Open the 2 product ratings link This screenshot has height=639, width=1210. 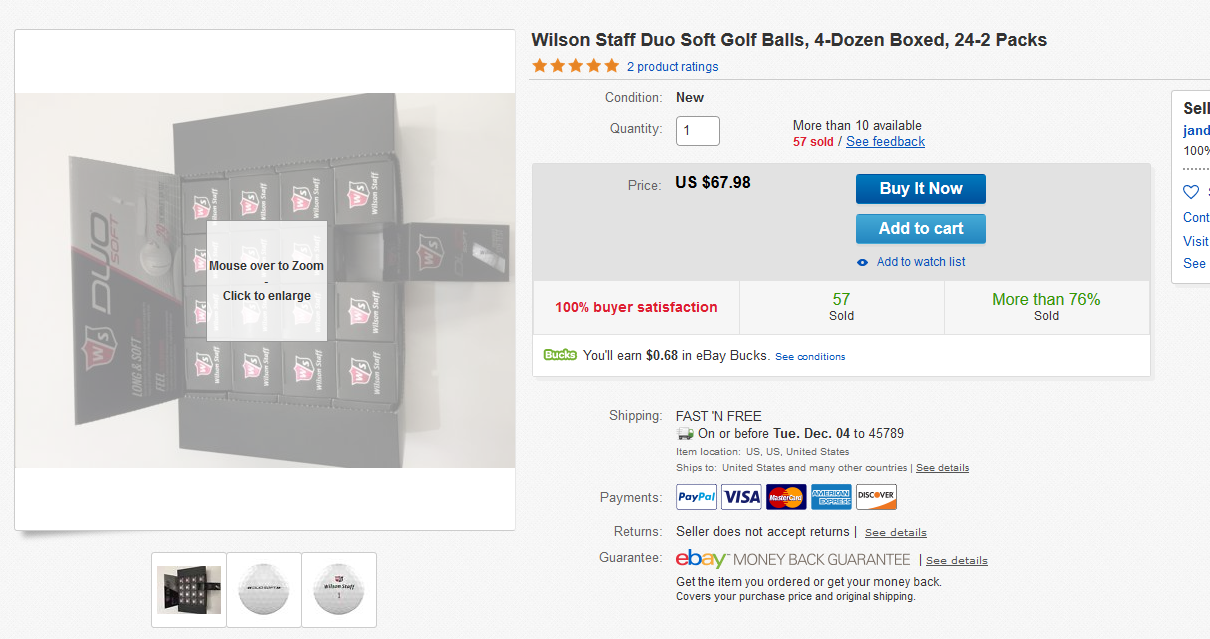tap(672, 67)
